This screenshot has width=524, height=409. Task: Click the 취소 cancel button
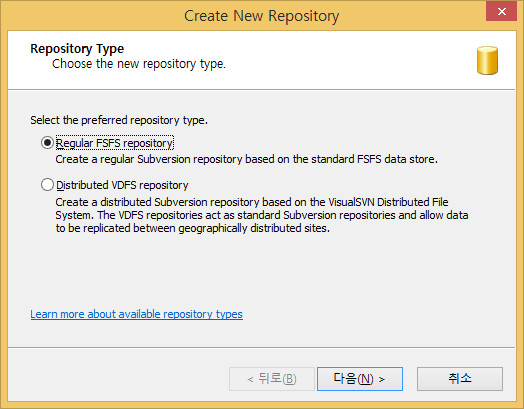coord(460,379)
